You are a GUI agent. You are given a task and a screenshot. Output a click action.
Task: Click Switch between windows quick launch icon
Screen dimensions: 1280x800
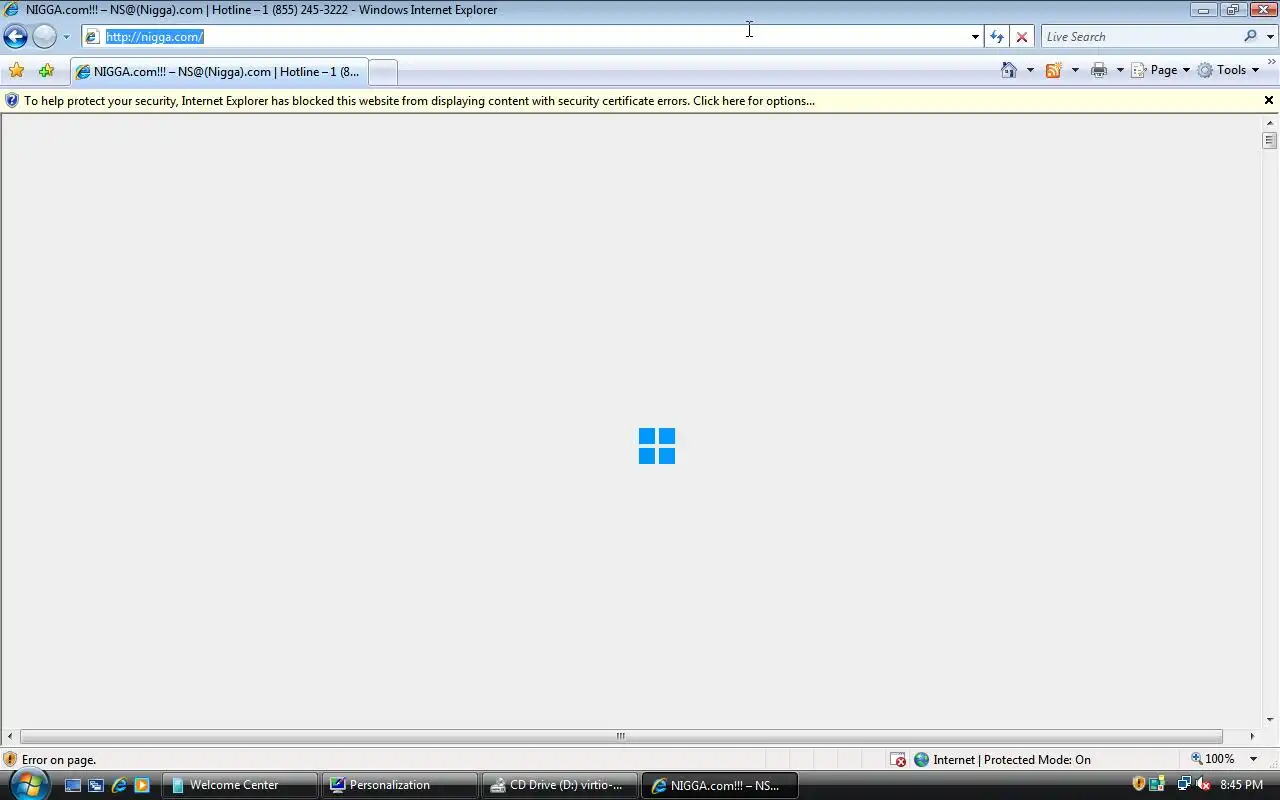click(x=96, y=785)
